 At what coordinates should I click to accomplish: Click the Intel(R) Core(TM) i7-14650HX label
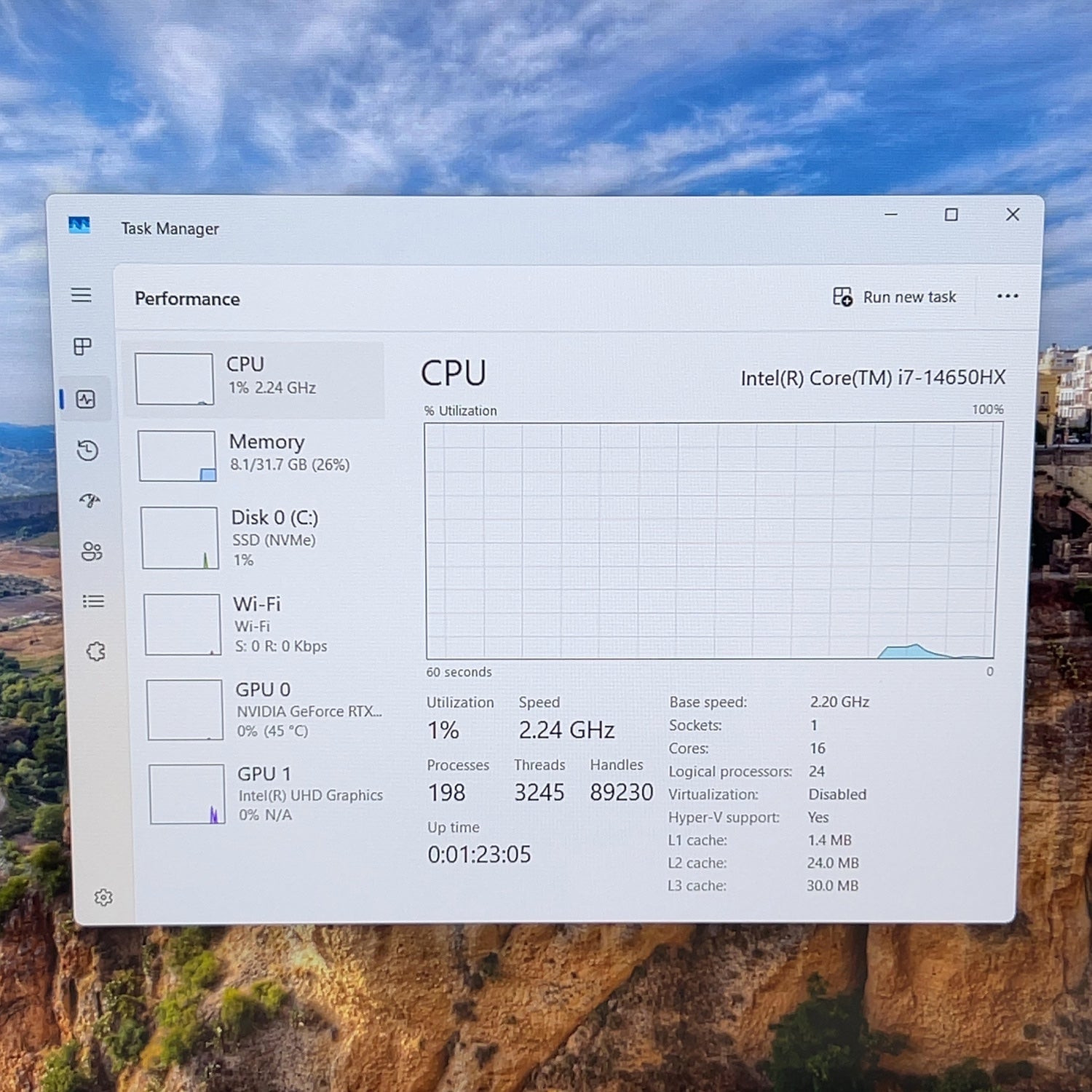873,378
